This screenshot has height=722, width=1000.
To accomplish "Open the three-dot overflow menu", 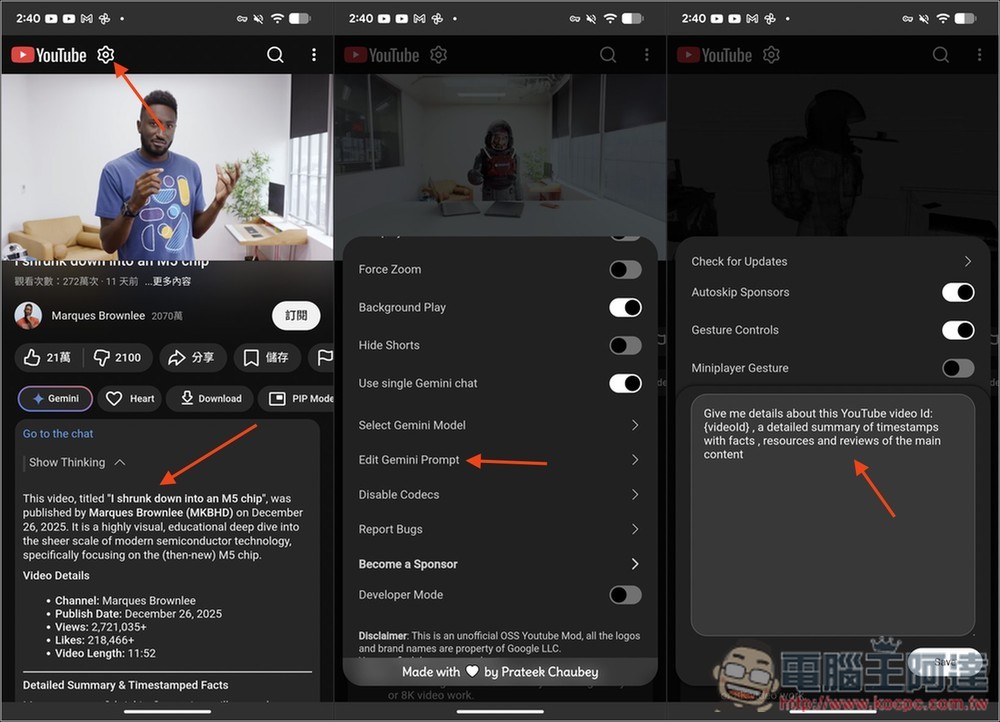I will pos(314,55).
